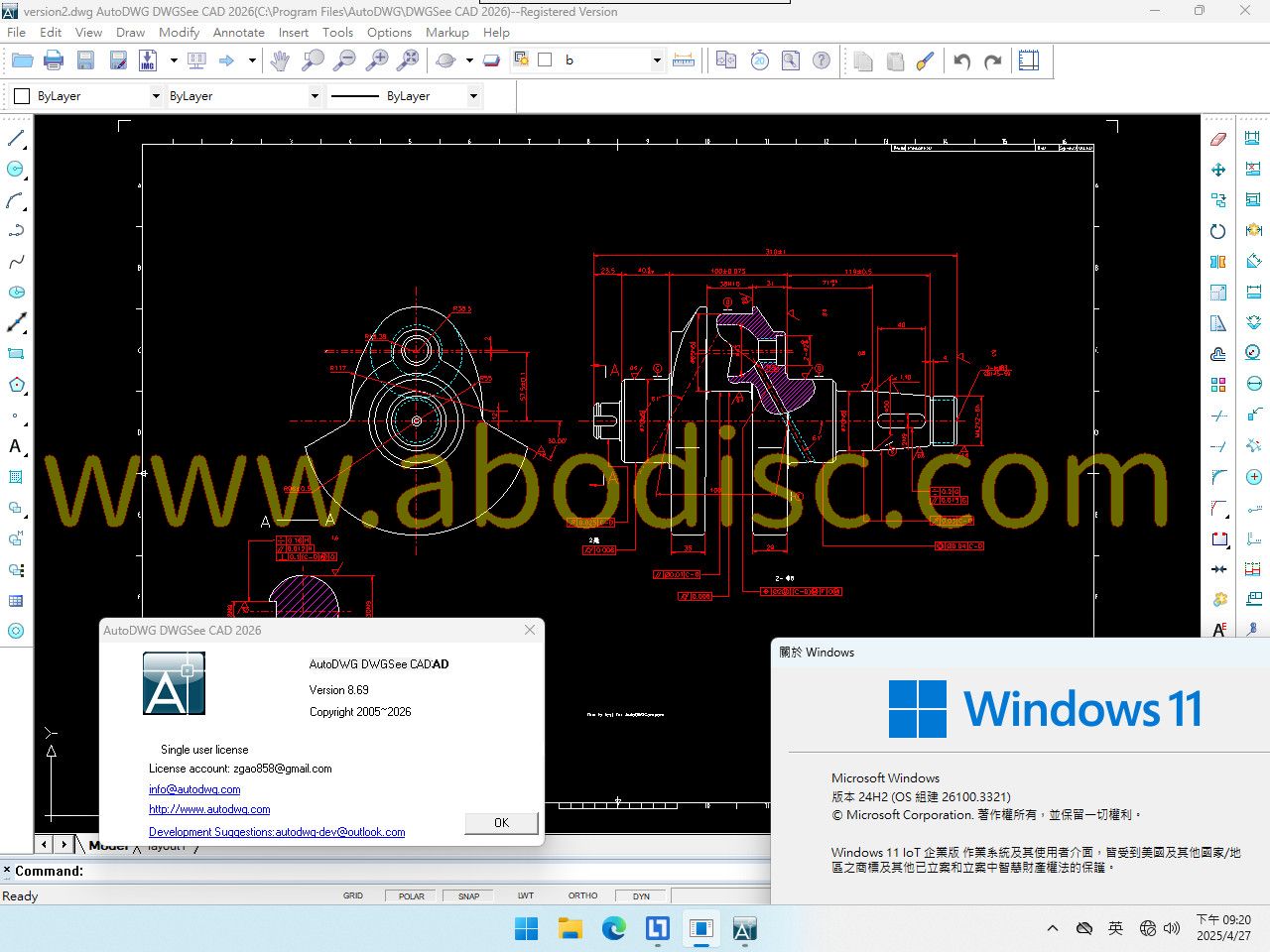The image size is (1270, 952).
Task: Open the Annotate menu
Action: click(239, 32)
